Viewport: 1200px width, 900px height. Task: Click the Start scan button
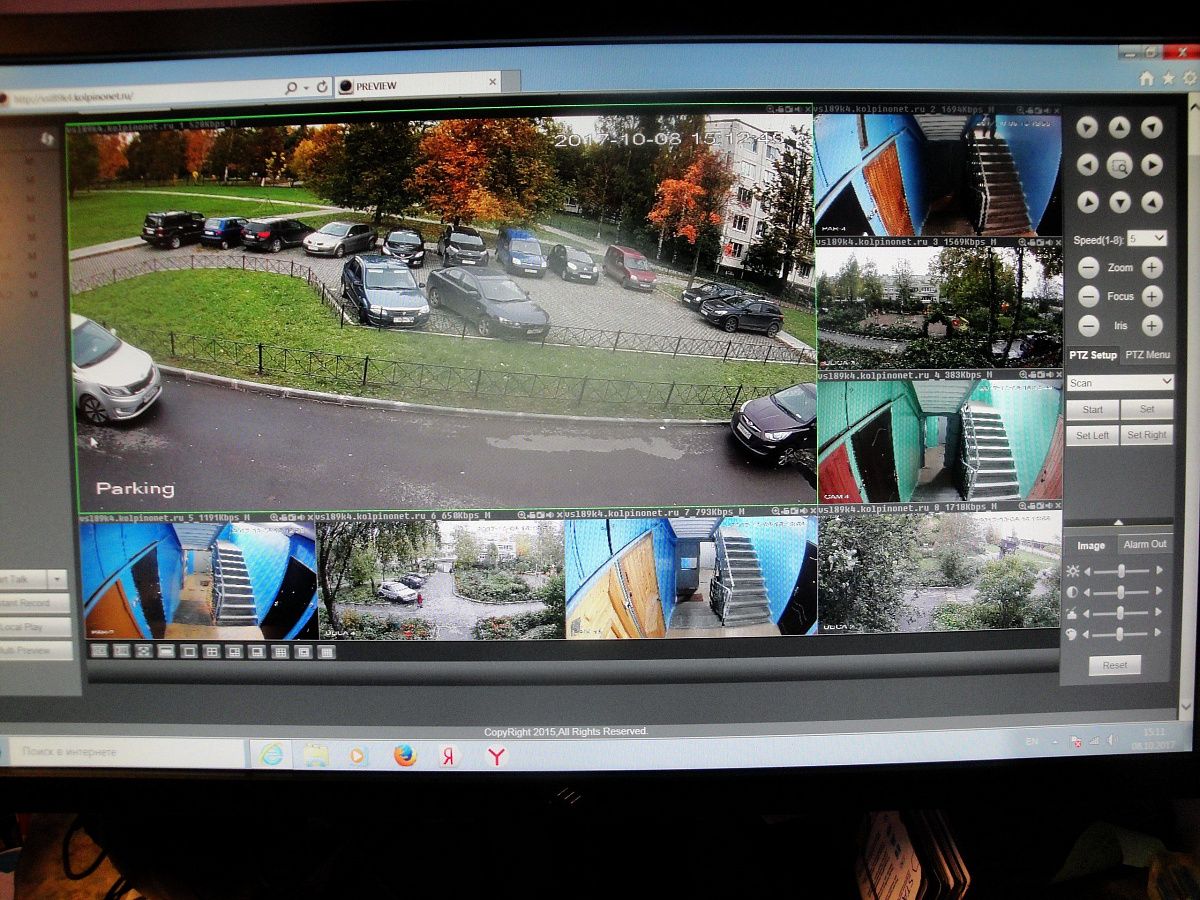coord(1092,410)
